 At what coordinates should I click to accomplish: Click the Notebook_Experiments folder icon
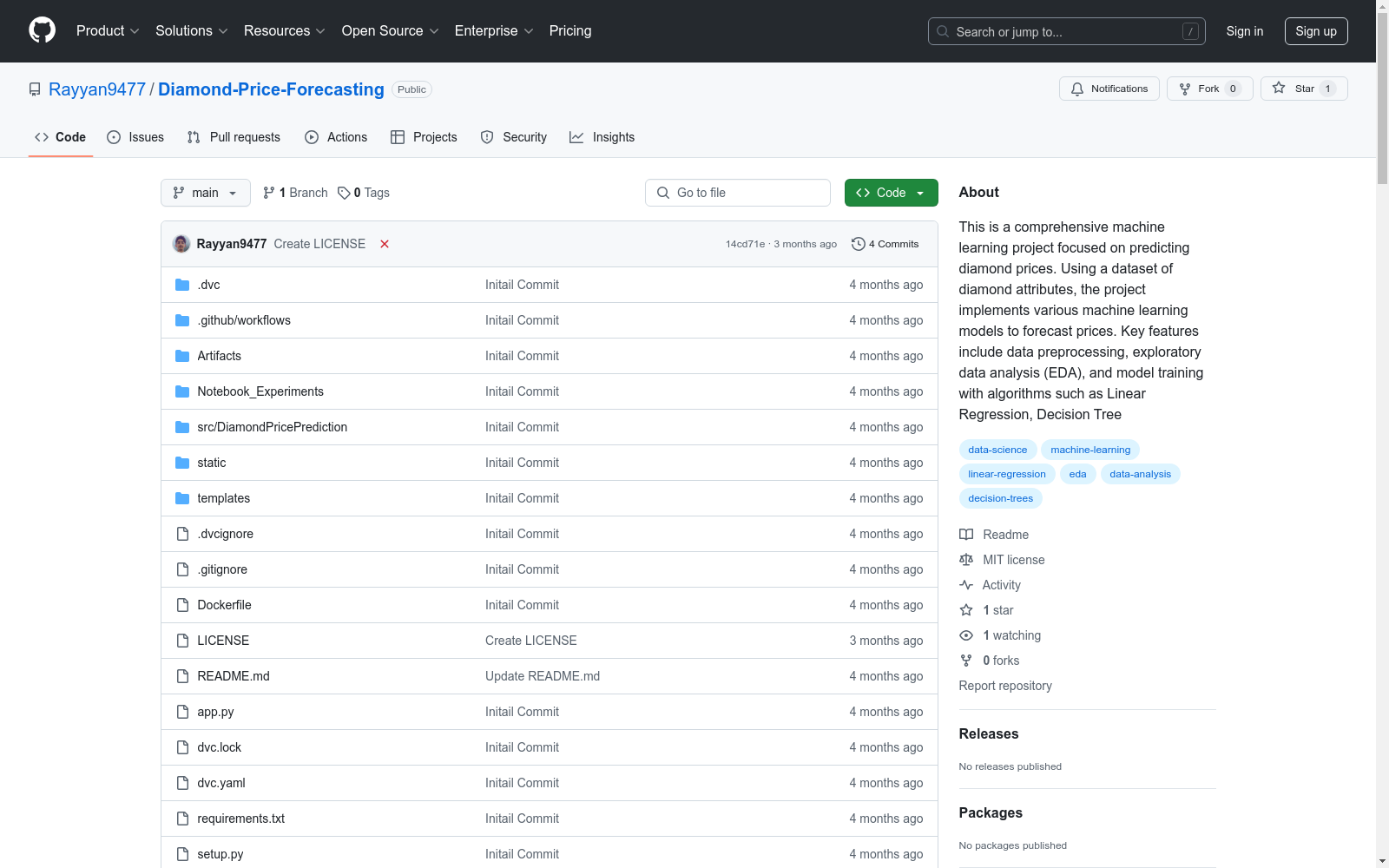(x=182, y=391)
